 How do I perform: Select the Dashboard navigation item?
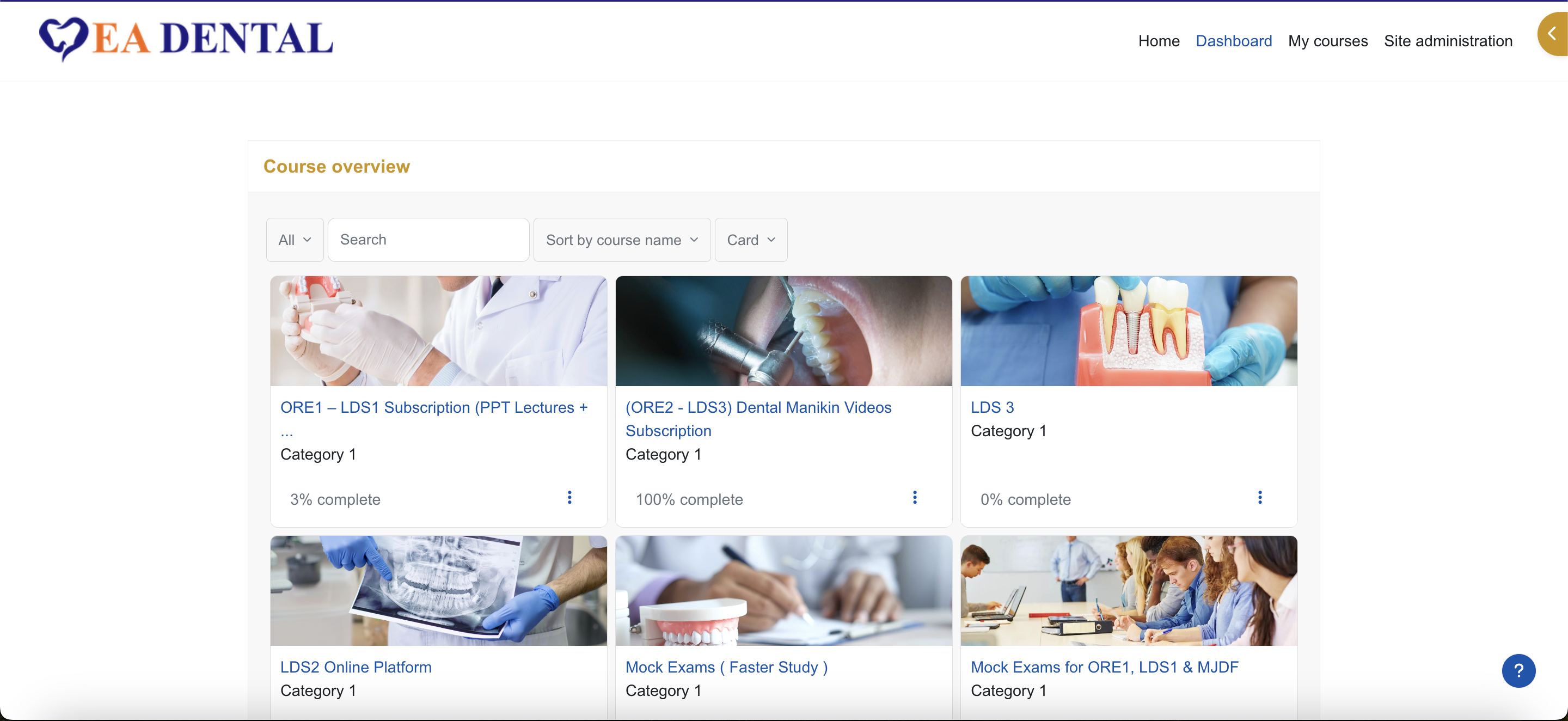pyautogui.click(x=1233, y=41)
